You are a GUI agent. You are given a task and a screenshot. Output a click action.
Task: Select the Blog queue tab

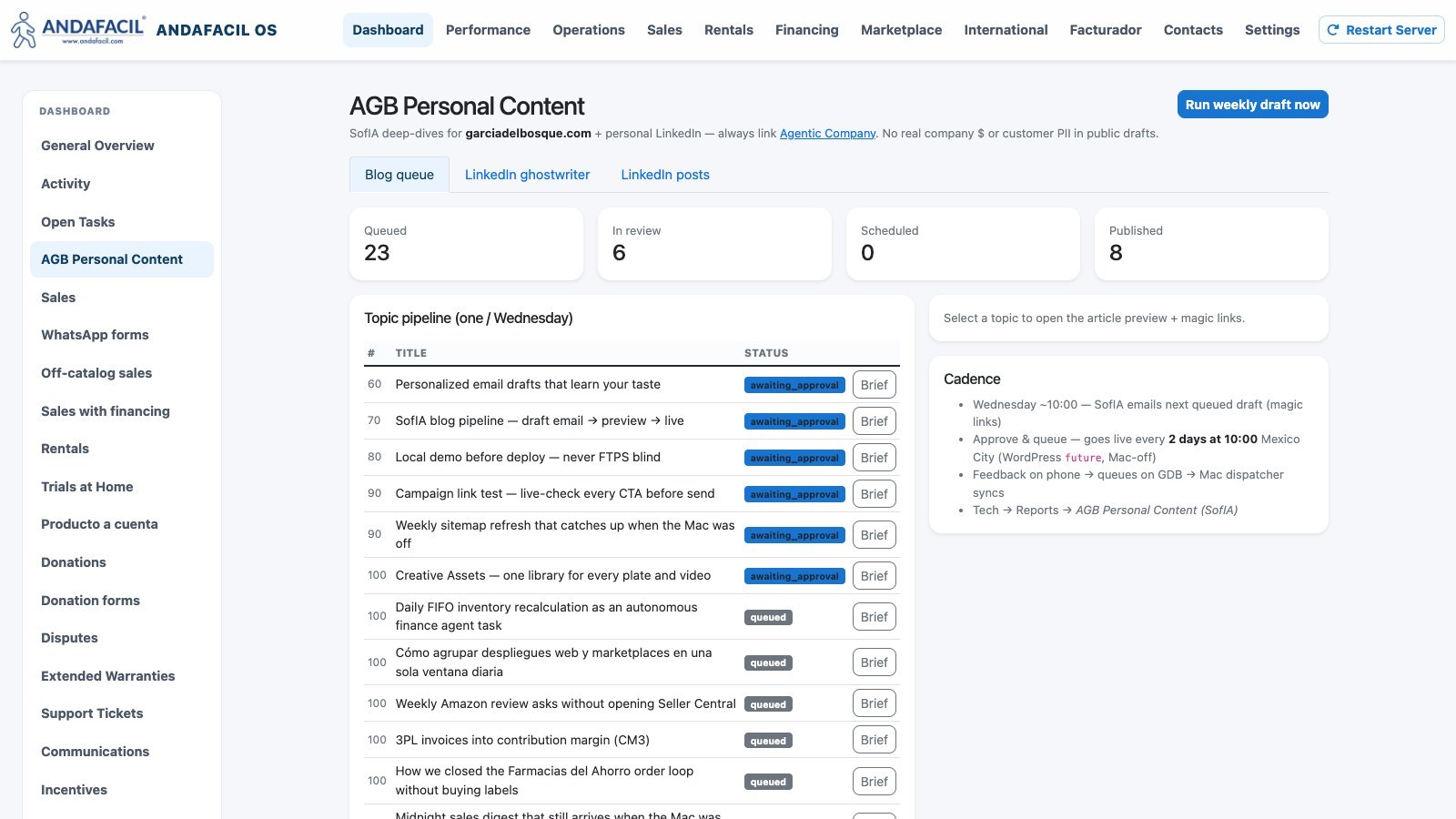[399, 175]
